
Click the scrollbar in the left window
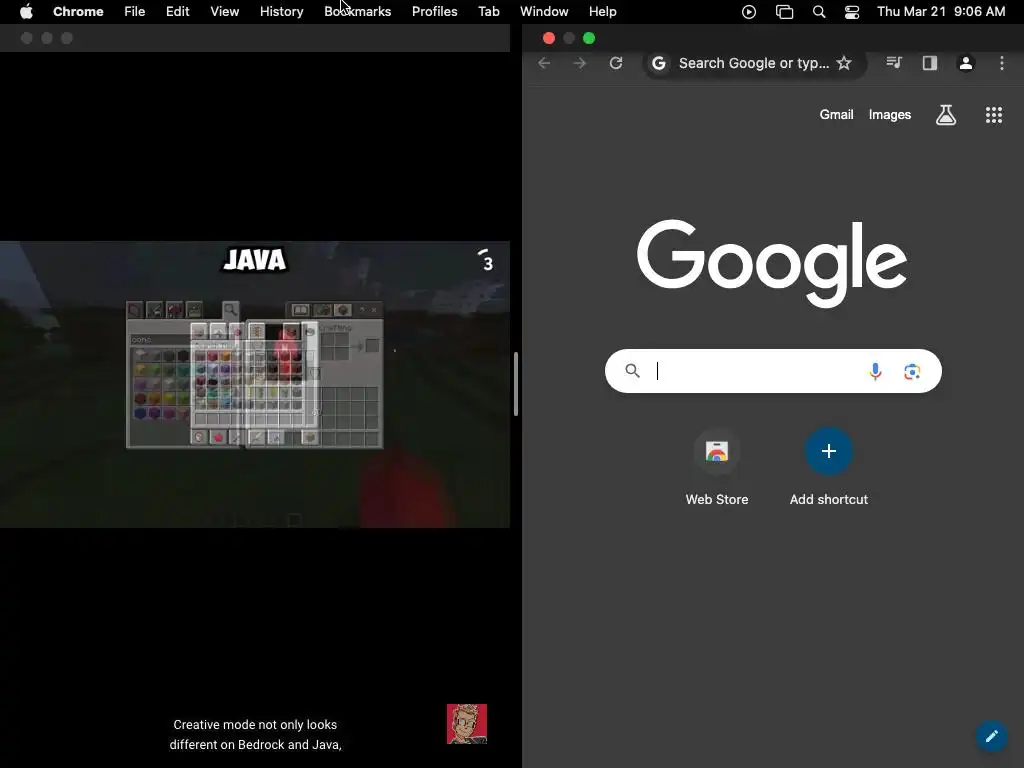[x=516, y=384]
